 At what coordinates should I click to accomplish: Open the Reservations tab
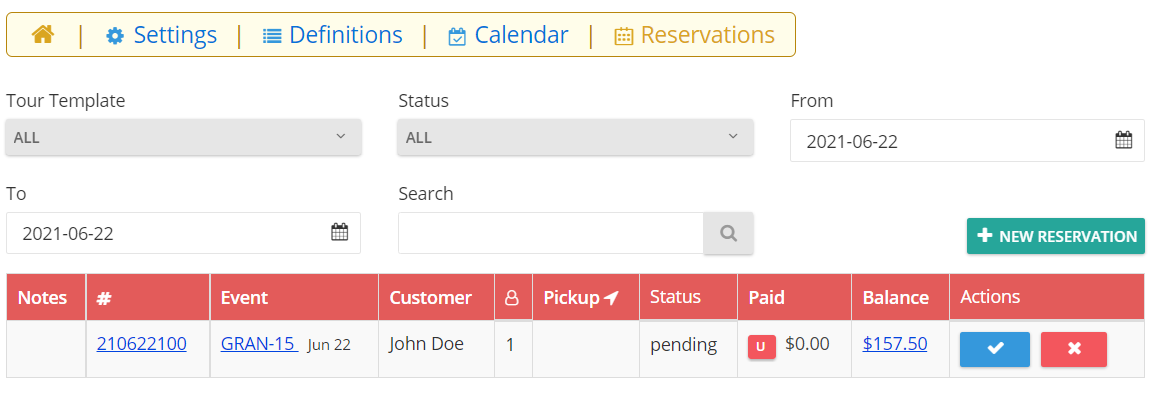point(695,34)
